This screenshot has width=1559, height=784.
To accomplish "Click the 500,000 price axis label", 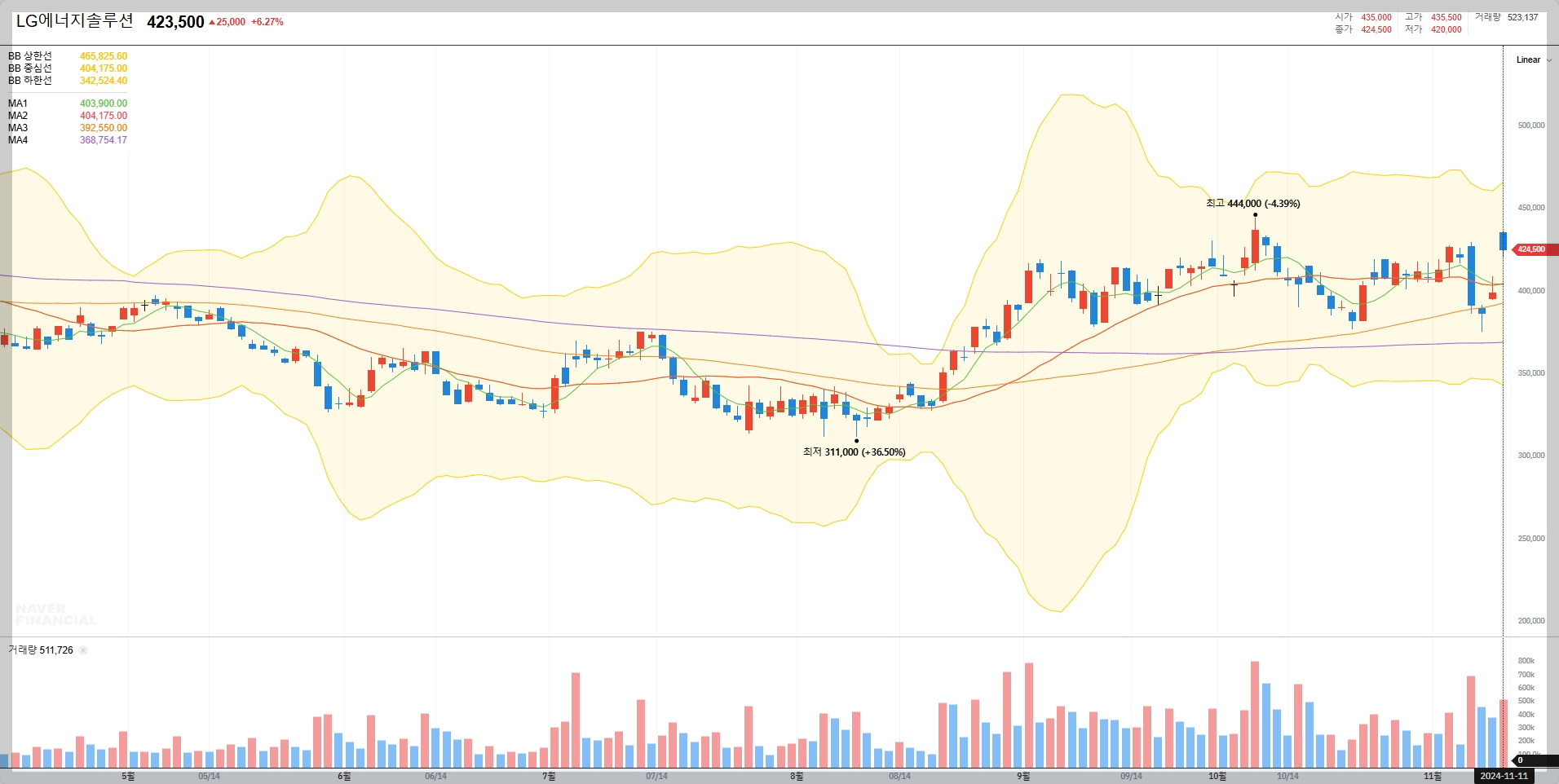I will [x=1530, y=126].
